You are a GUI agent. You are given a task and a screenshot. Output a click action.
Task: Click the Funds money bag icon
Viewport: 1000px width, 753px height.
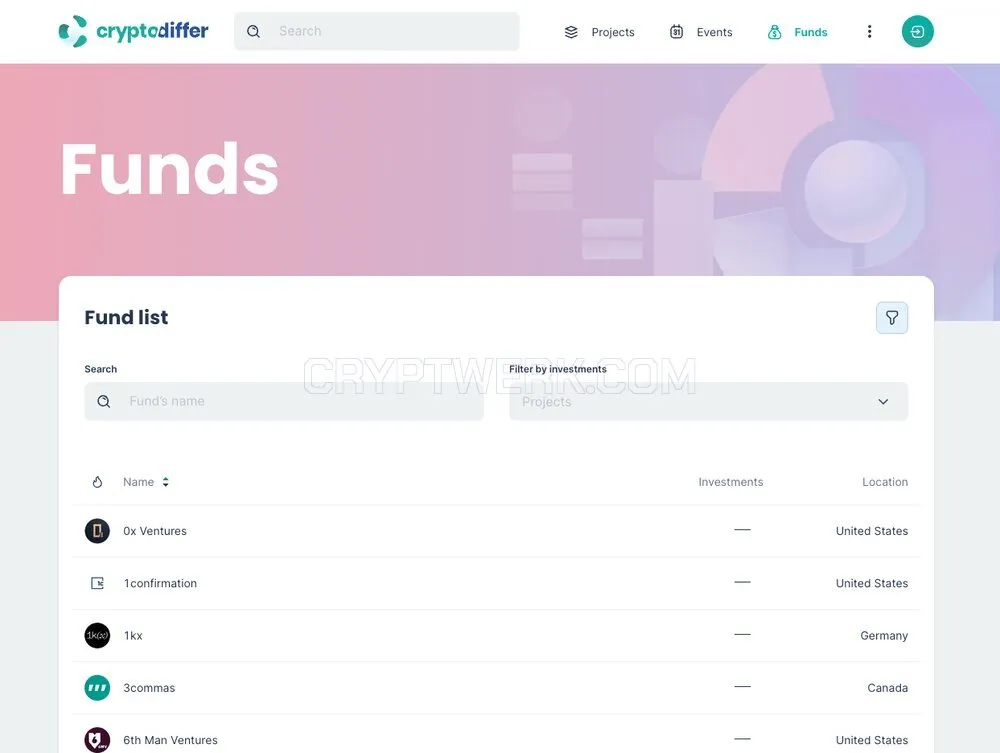(774, 32)
